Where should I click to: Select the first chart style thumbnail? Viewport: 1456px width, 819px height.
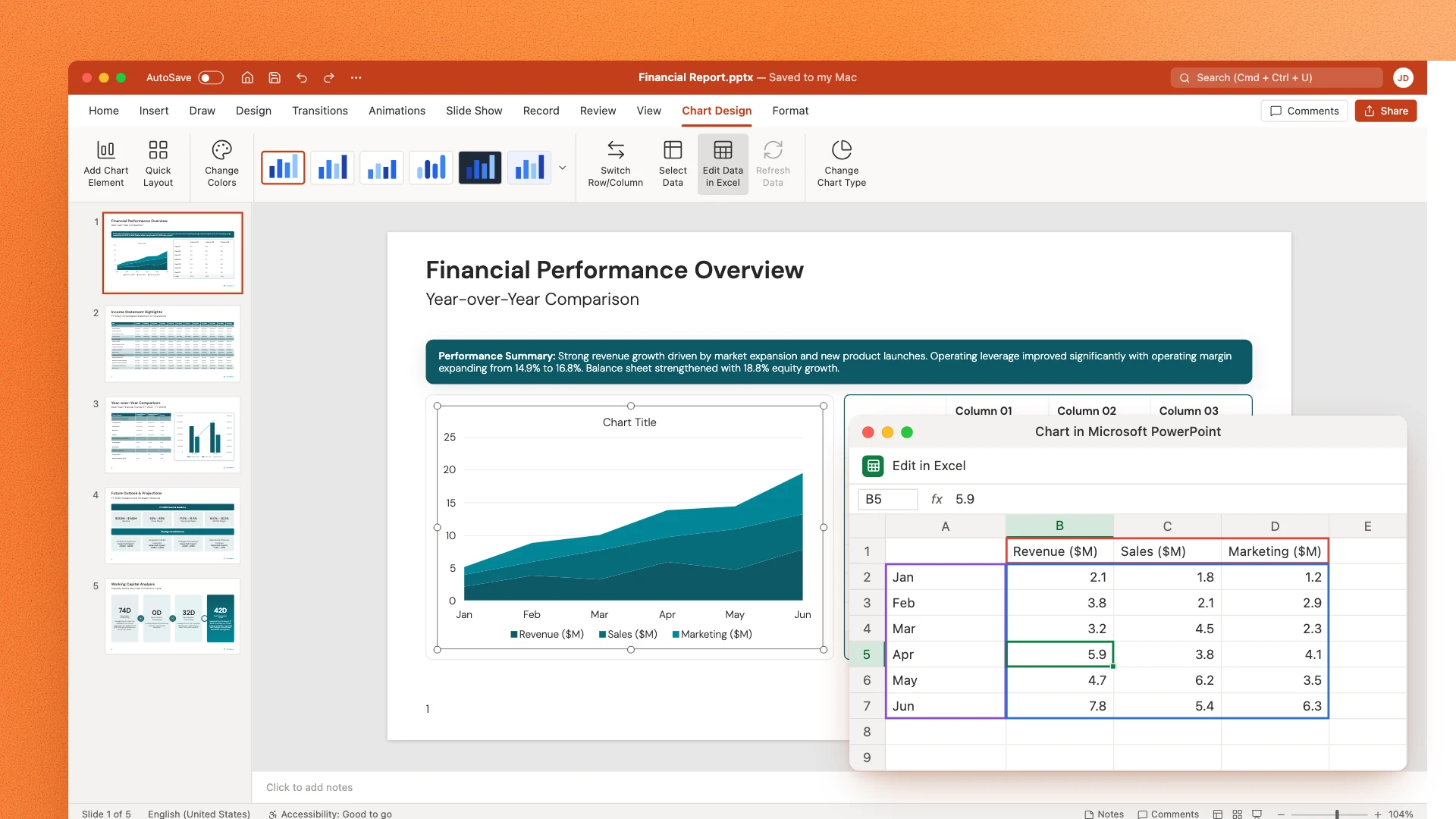coord(283,168)
